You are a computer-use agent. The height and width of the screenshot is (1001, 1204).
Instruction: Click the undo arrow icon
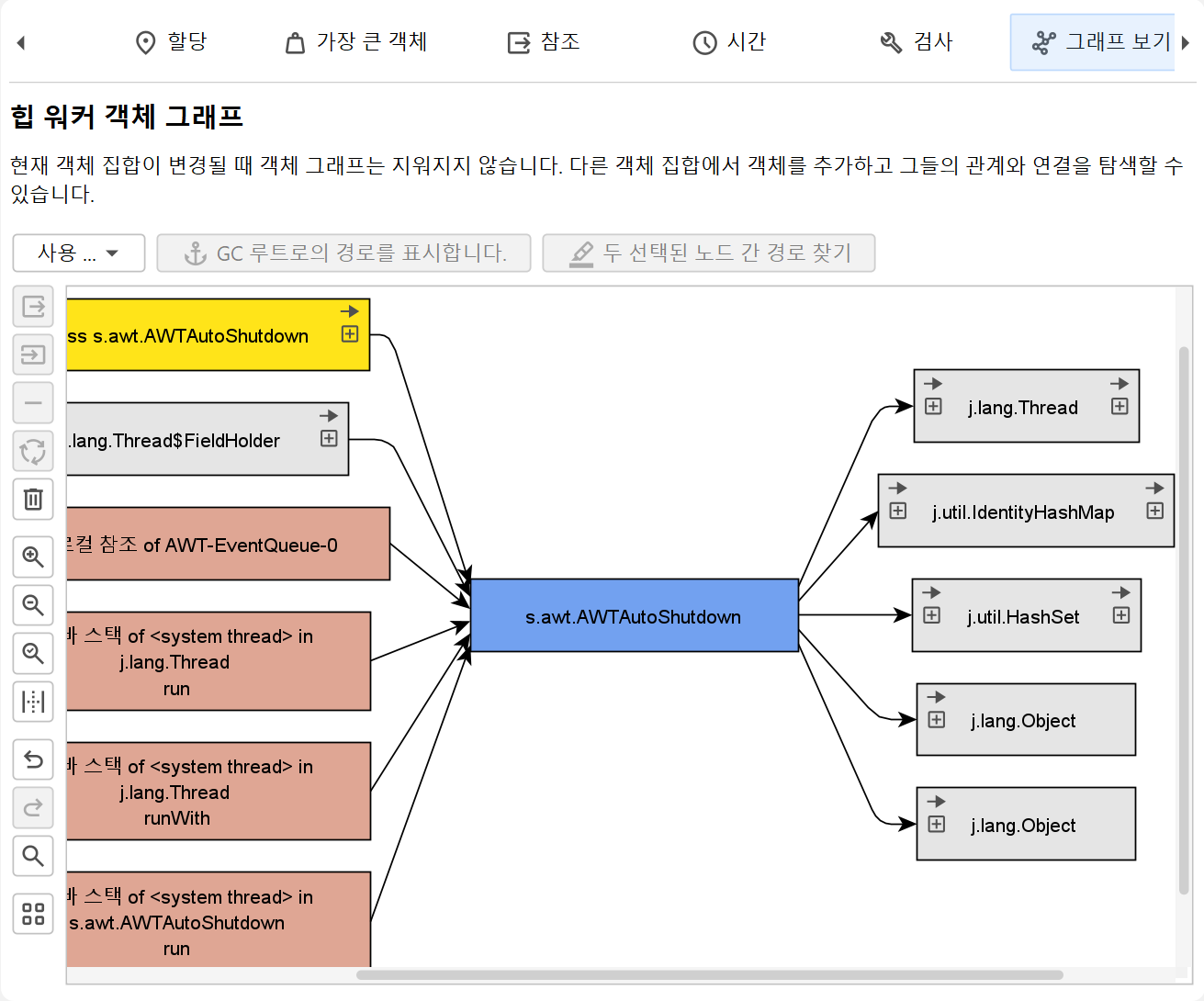[x=33, y=759]
